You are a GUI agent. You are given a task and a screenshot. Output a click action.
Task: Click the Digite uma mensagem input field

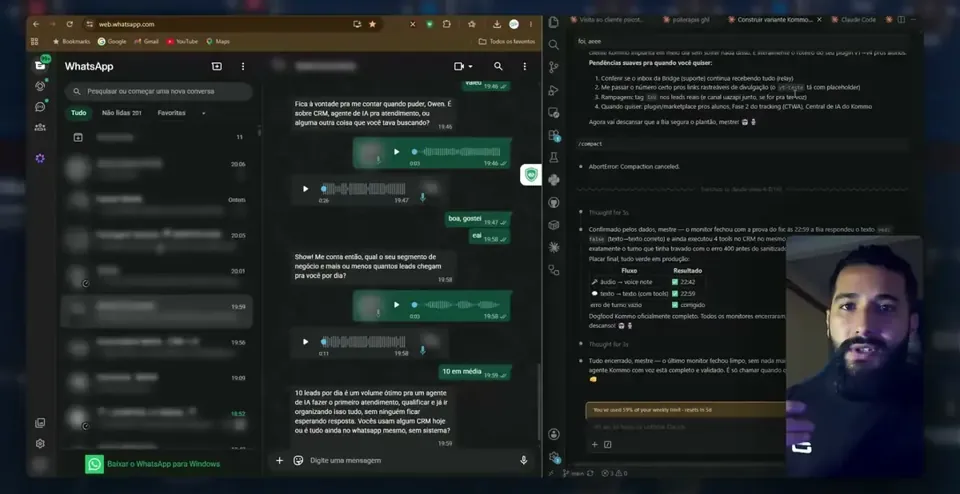pyautogui.click(x=410, y=460)
